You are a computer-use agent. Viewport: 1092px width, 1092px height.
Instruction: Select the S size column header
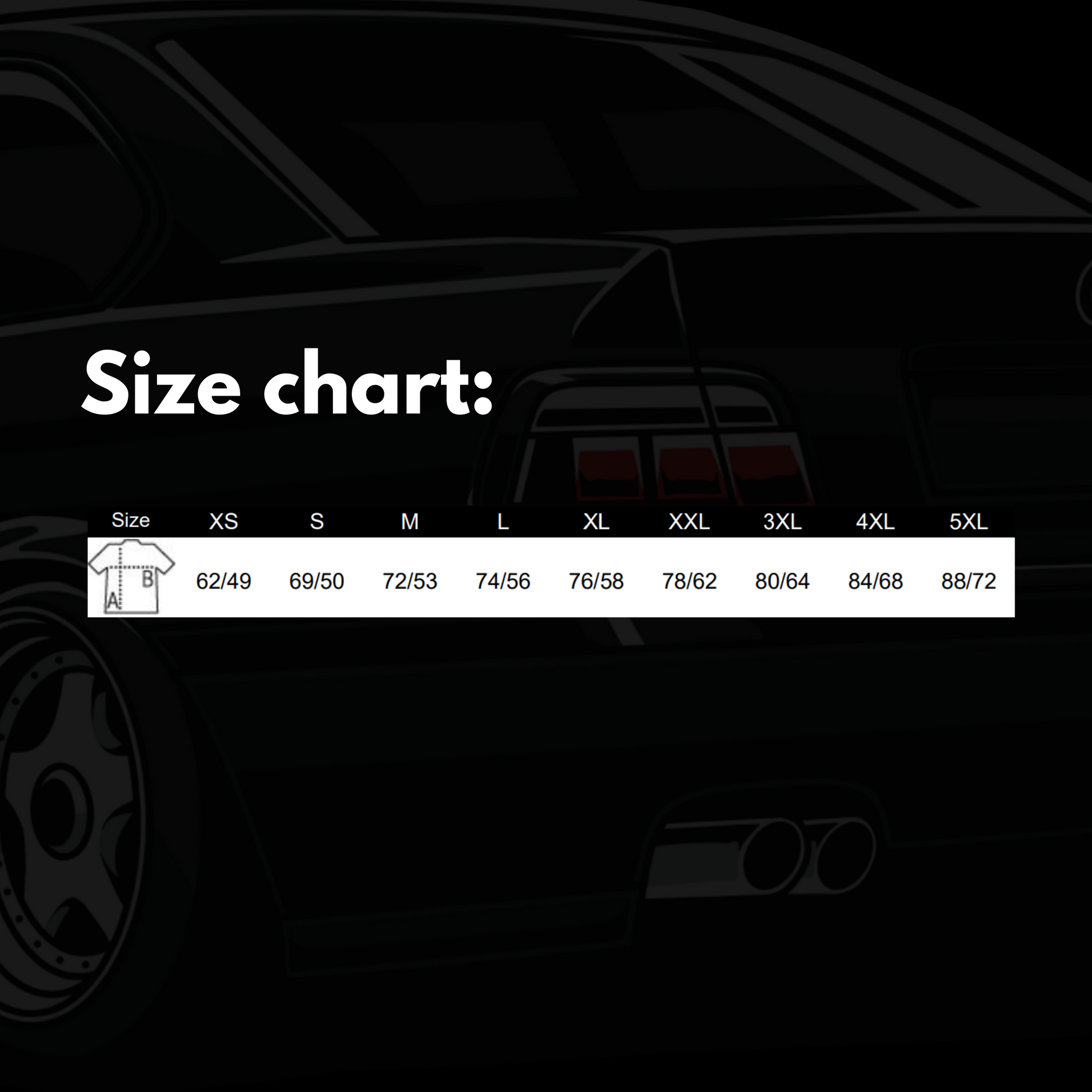pyautogui.click(x=316, y=521)
